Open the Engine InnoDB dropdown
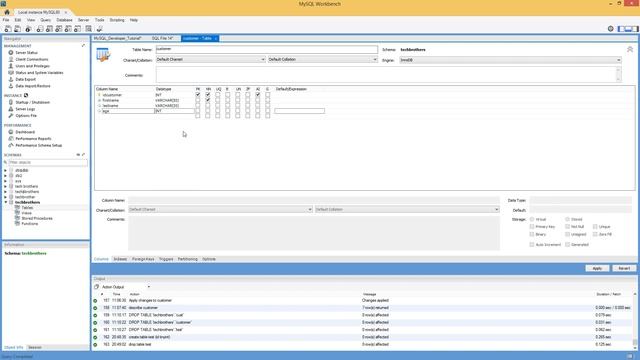Viewport: 640px width, 360px height. 510,60
